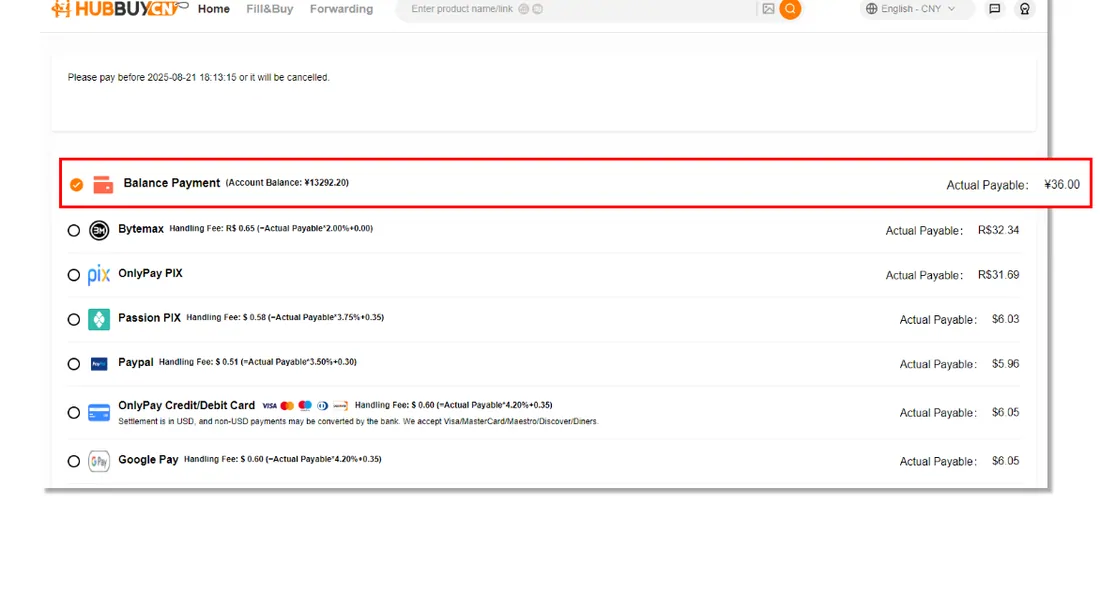Click the R$32.34 payable amount
This screenshot has width=1100, height=595.
998,230
